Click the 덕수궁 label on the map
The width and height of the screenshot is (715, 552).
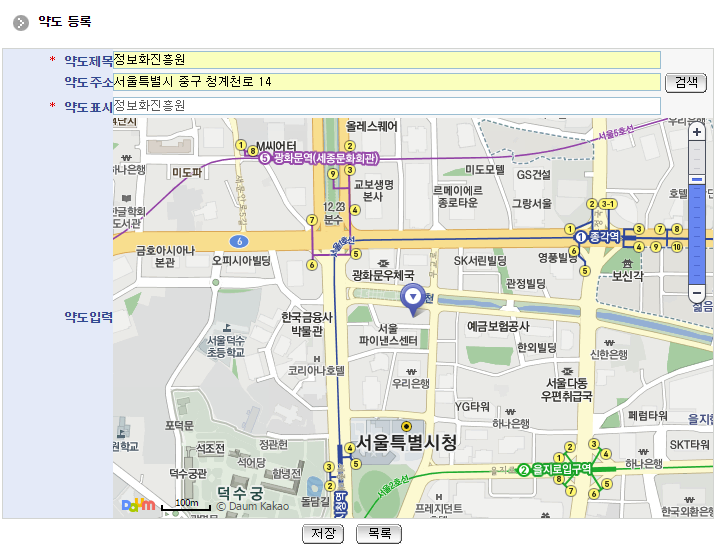240,493
